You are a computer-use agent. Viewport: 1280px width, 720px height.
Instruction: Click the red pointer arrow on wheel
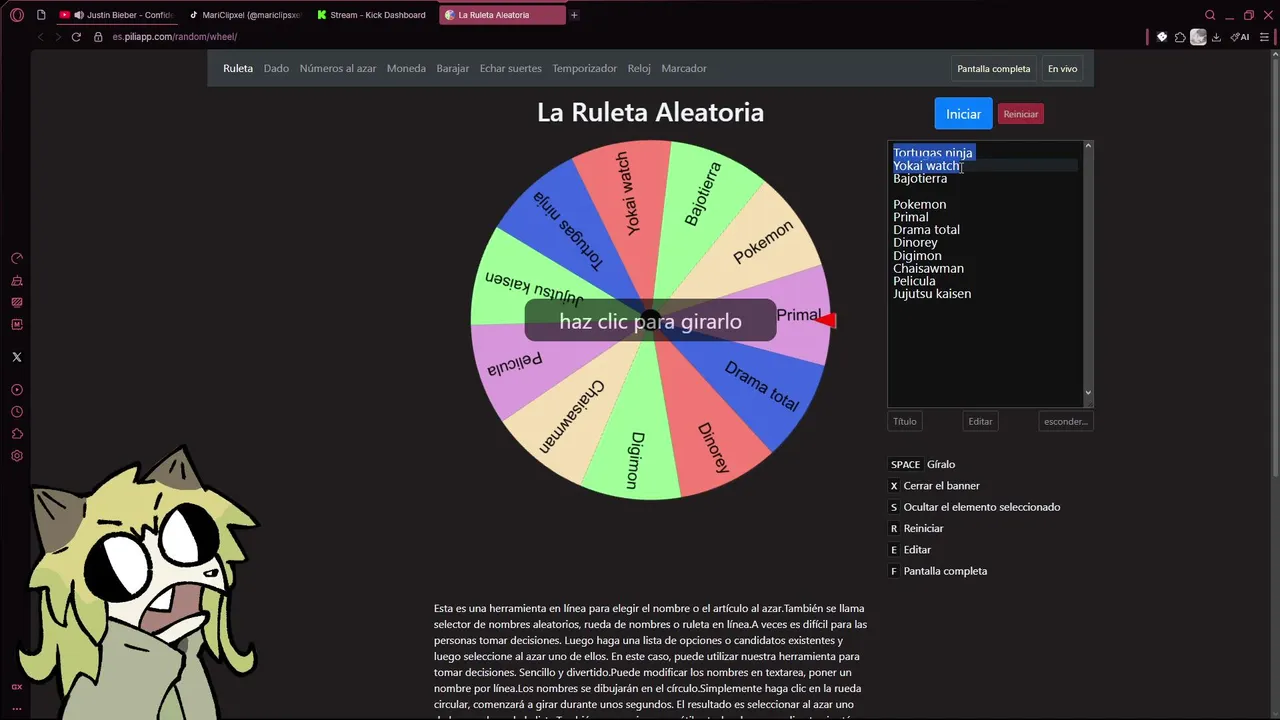(826, 320)
